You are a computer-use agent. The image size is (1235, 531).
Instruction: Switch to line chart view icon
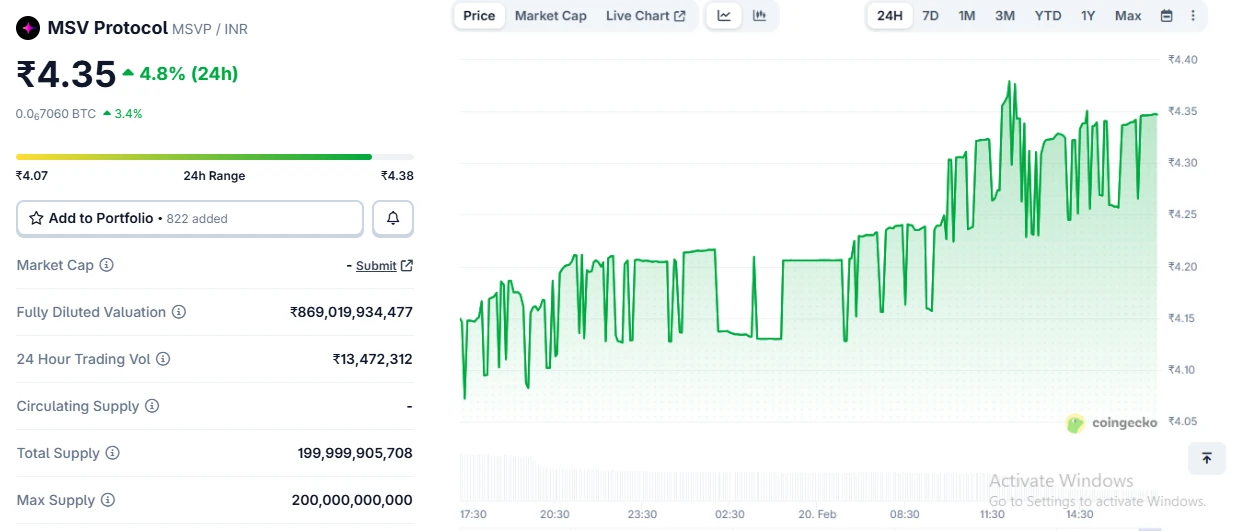[725, 15]
